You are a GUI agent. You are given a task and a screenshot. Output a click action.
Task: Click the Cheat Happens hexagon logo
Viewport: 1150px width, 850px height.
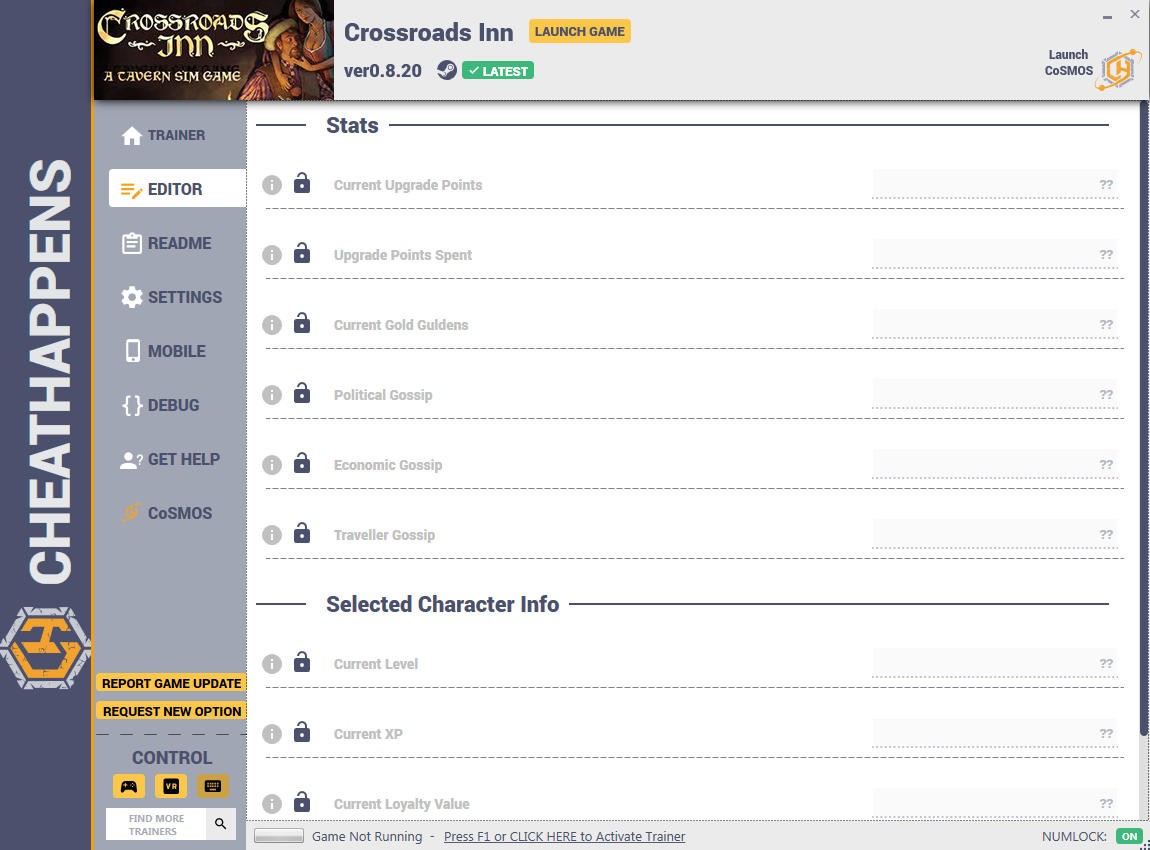pyautogui.click(x=45, y=648)
